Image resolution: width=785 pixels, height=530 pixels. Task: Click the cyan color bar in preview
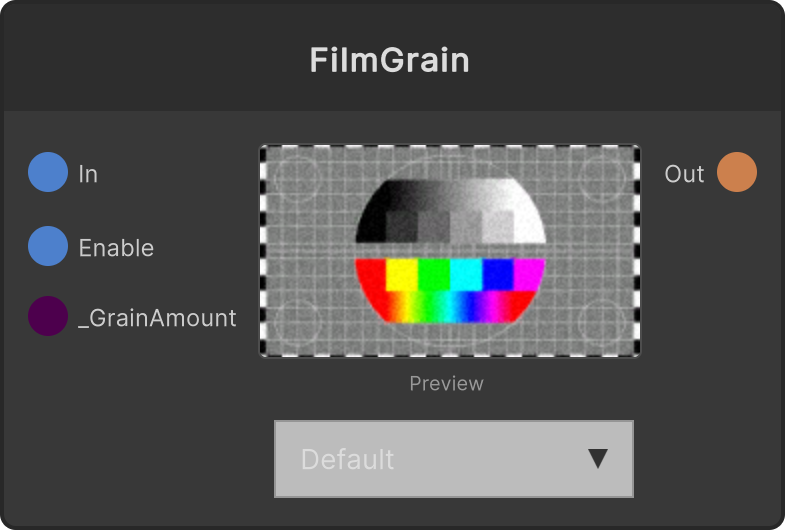(466, 274)
